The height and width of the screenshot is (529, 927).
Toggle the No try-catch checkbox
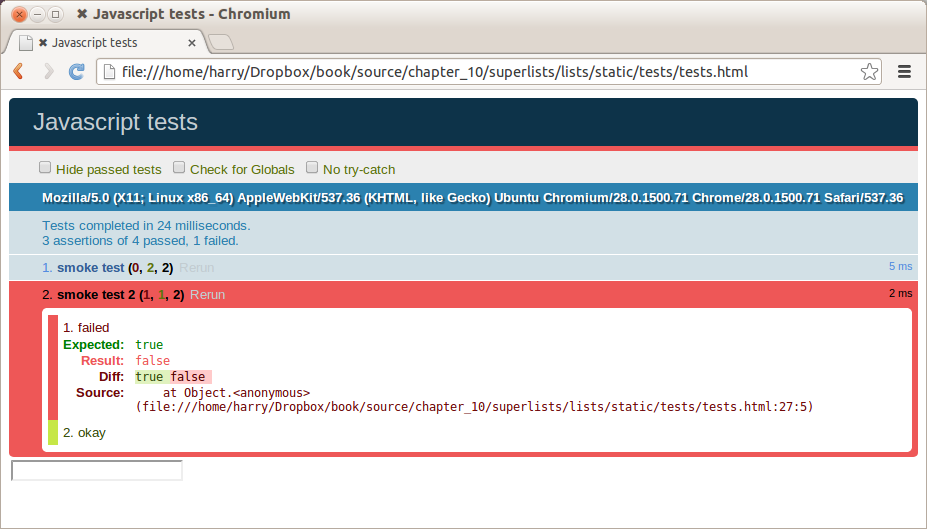[x=312, y=167]
